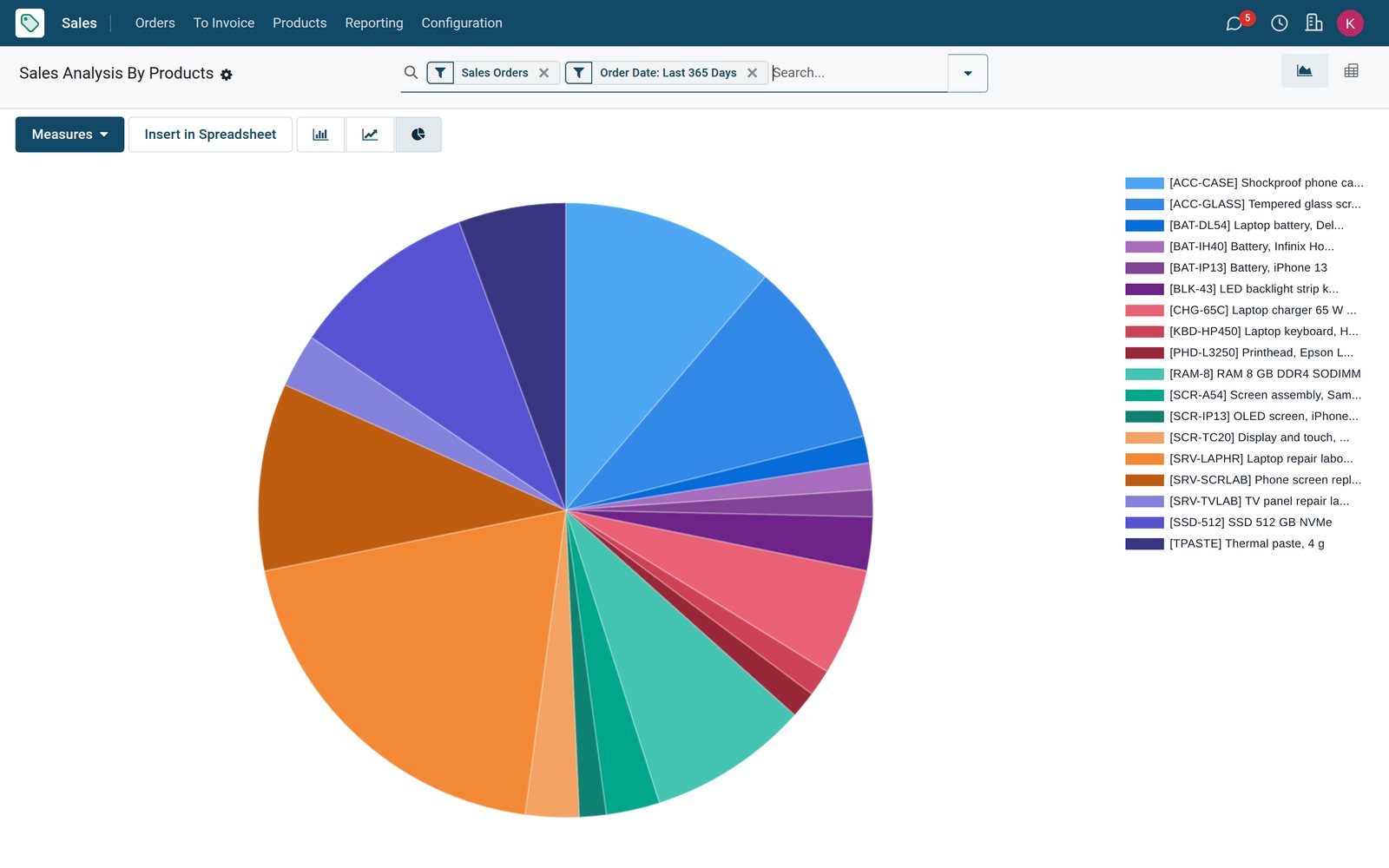Focus the Search input field
Screen dimensions: 1389x868
[858, 73]
